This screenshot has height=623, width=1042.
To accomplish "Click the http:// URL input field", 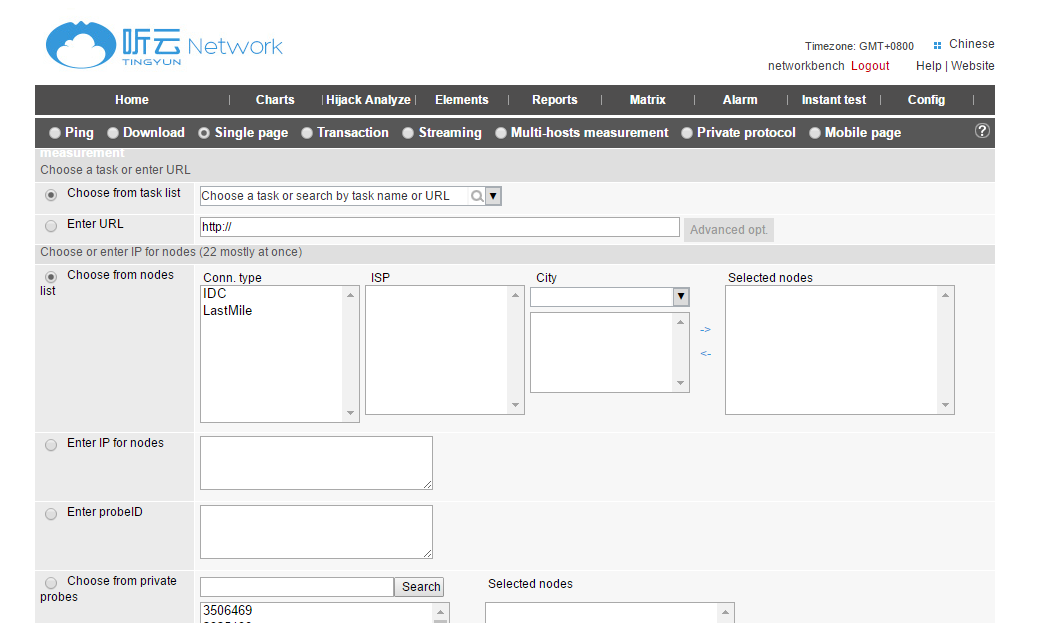I will pos(440,227).
